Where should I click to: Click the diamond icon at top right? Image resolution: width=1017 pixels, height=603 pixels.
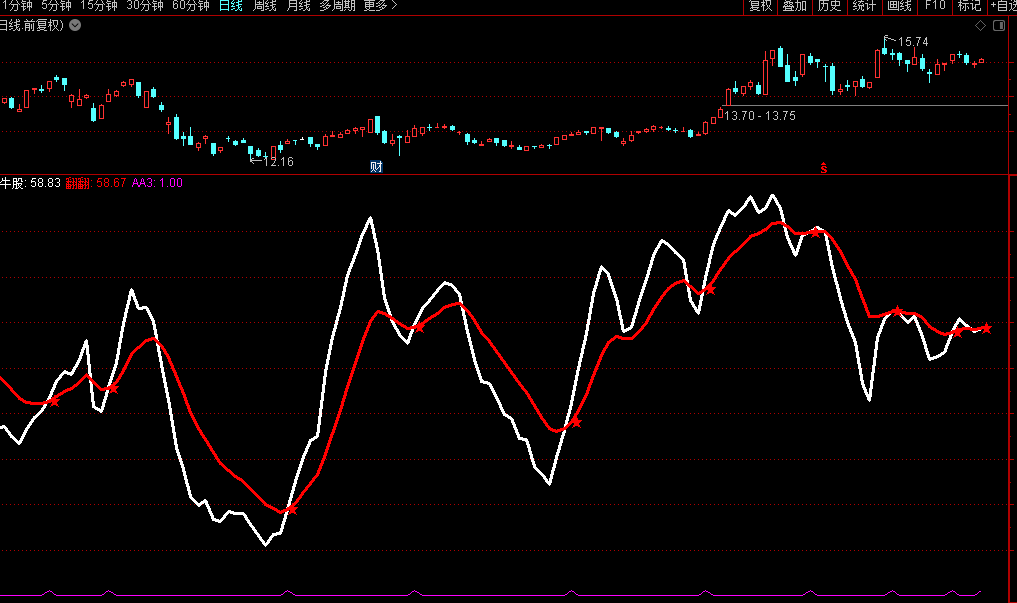(980, 26)
